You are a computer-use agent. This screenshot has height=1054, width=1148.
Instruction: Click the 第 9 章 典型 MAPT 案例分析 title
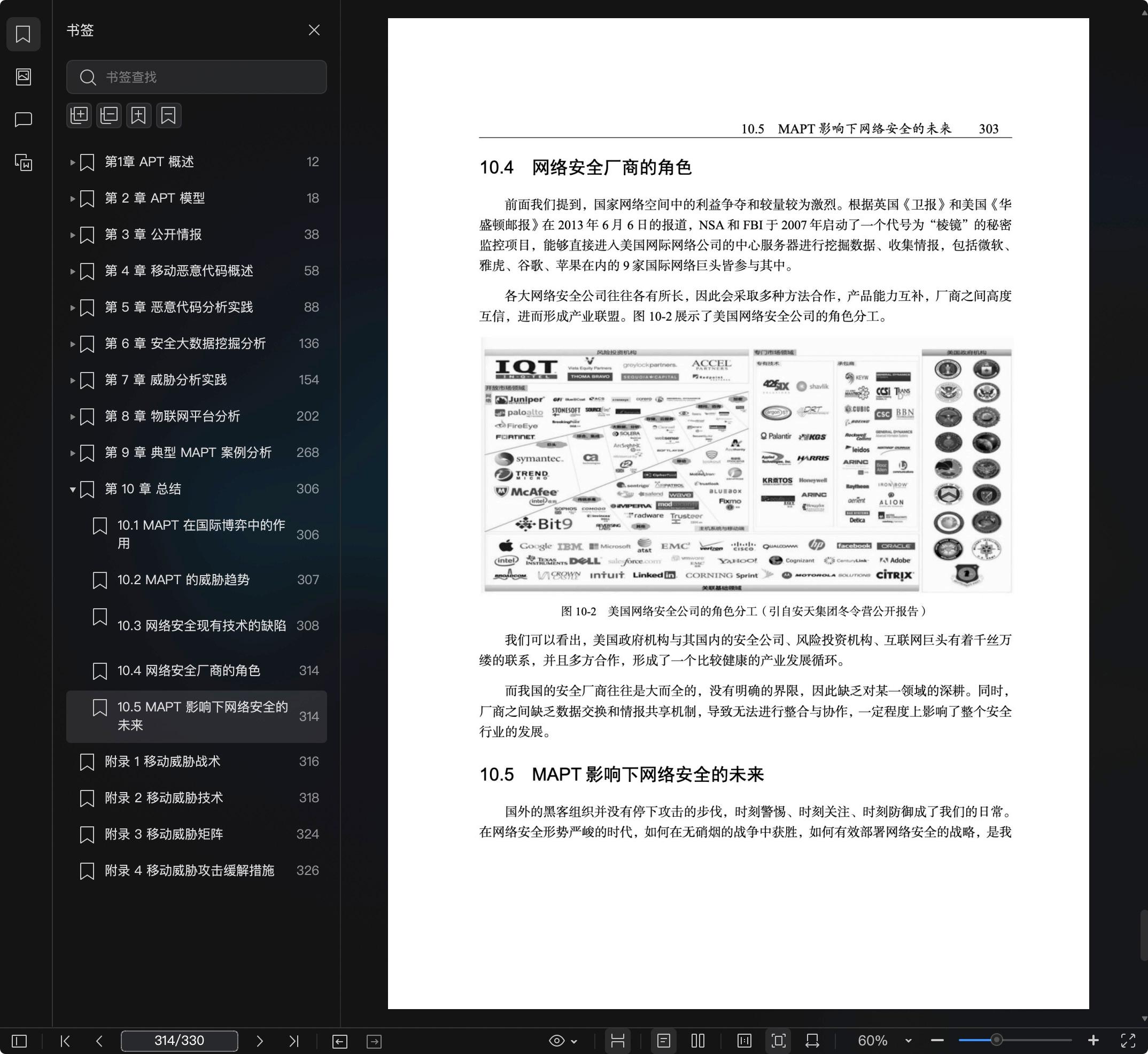point(188,452)
